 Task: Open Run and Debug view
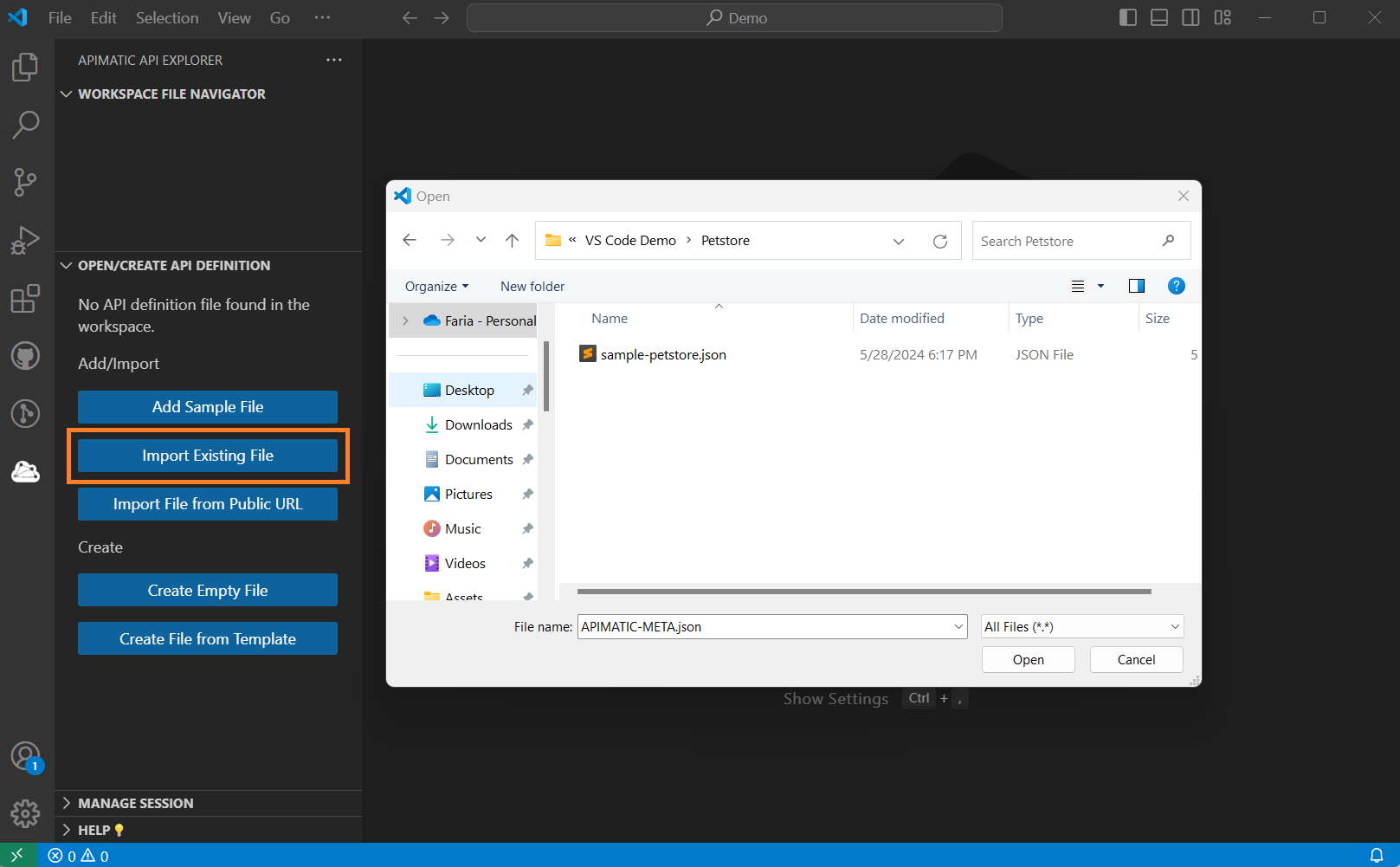(x=25, y=240)
